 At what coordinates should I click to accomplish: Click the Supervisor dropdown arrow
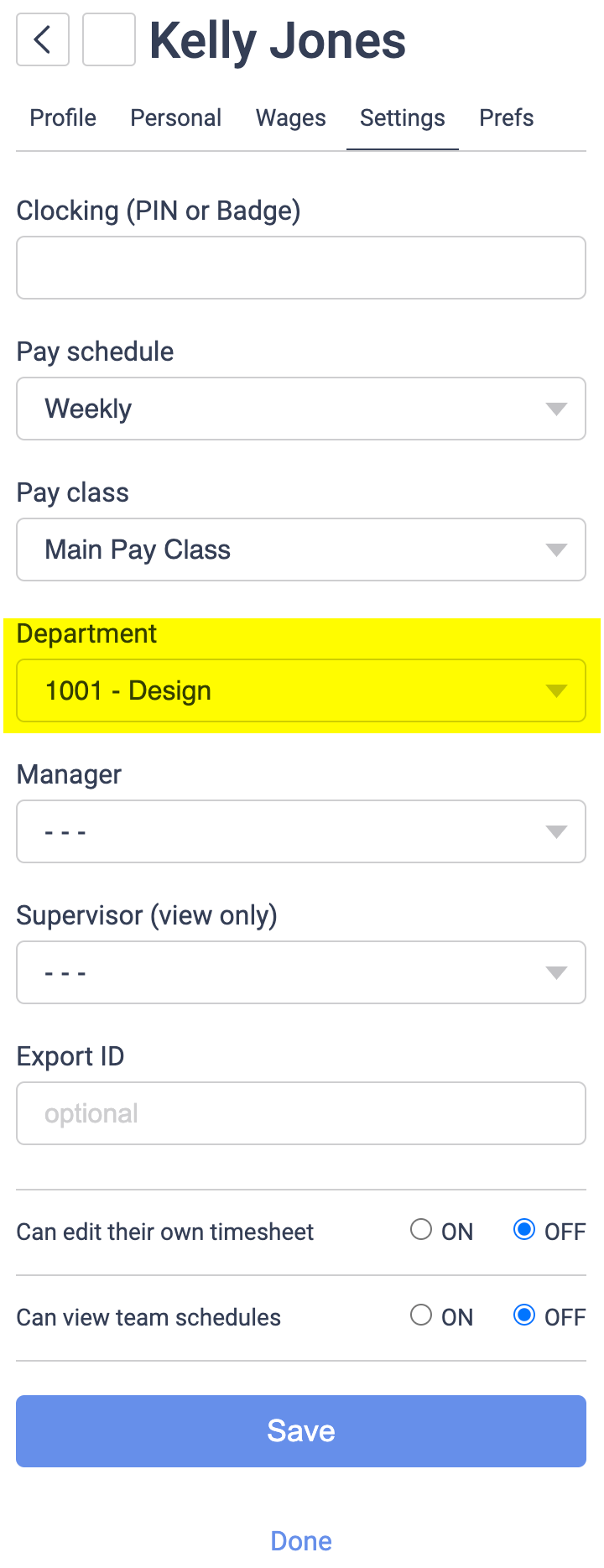point(556,972)
